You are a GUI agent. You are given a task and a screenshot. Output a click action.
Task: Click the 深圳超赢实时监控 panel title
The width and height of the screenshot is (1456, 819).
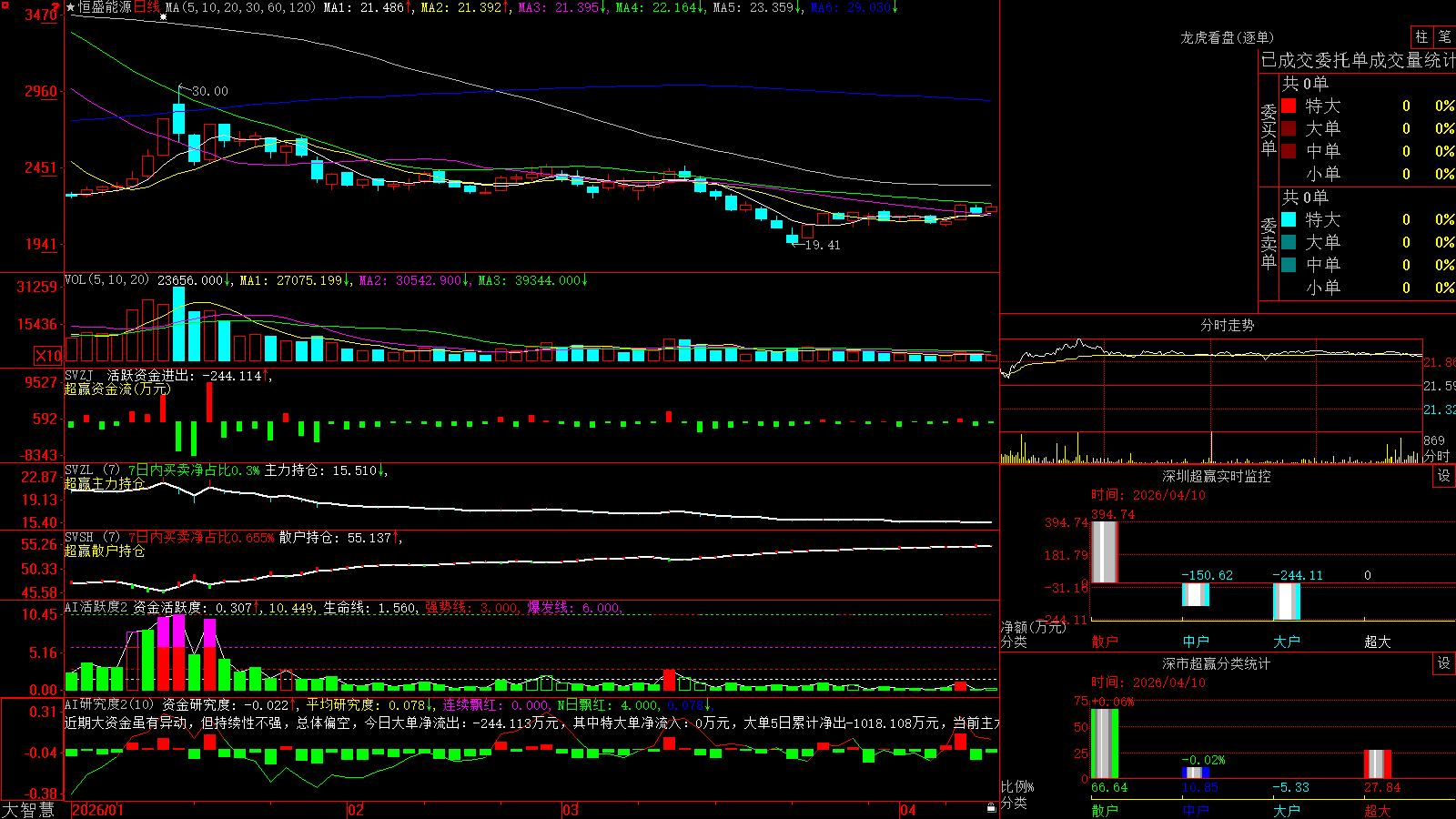1217,476
